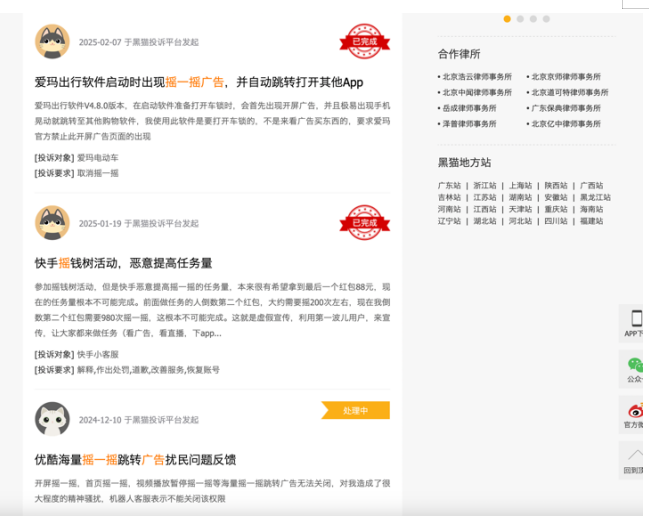
Task: Select the fourth carousel dot
Action: 546,19
